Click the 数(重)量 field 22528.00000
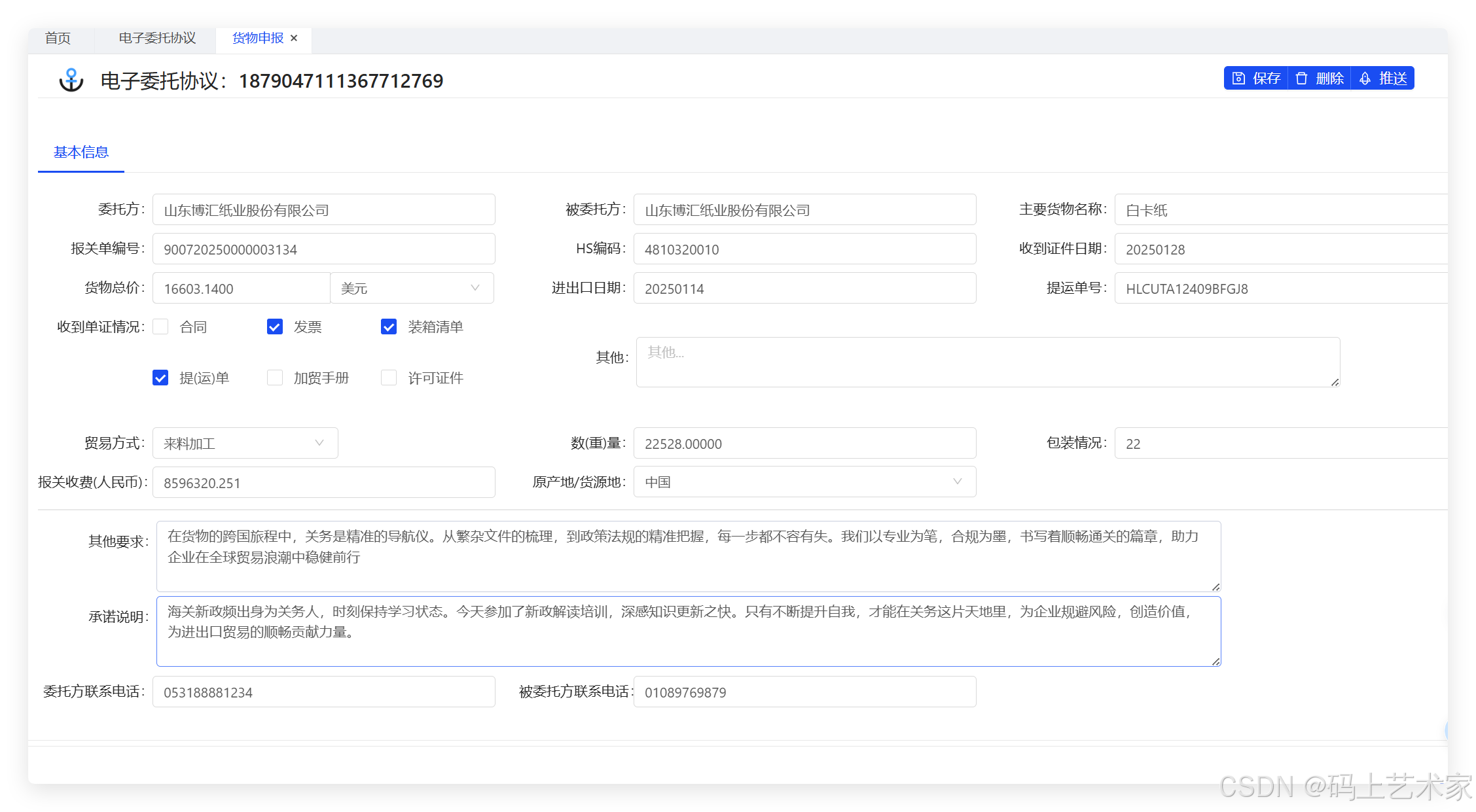The image size is (1476, 812). [804, 443]
